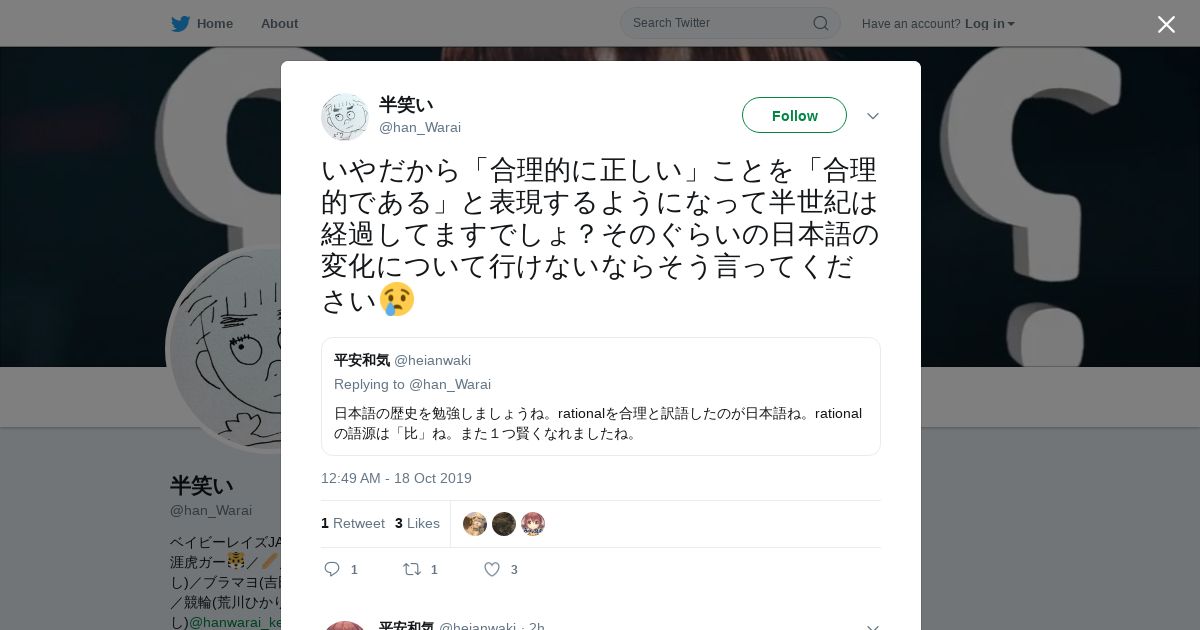Click the retweet arrows icon

pos(411,569)
